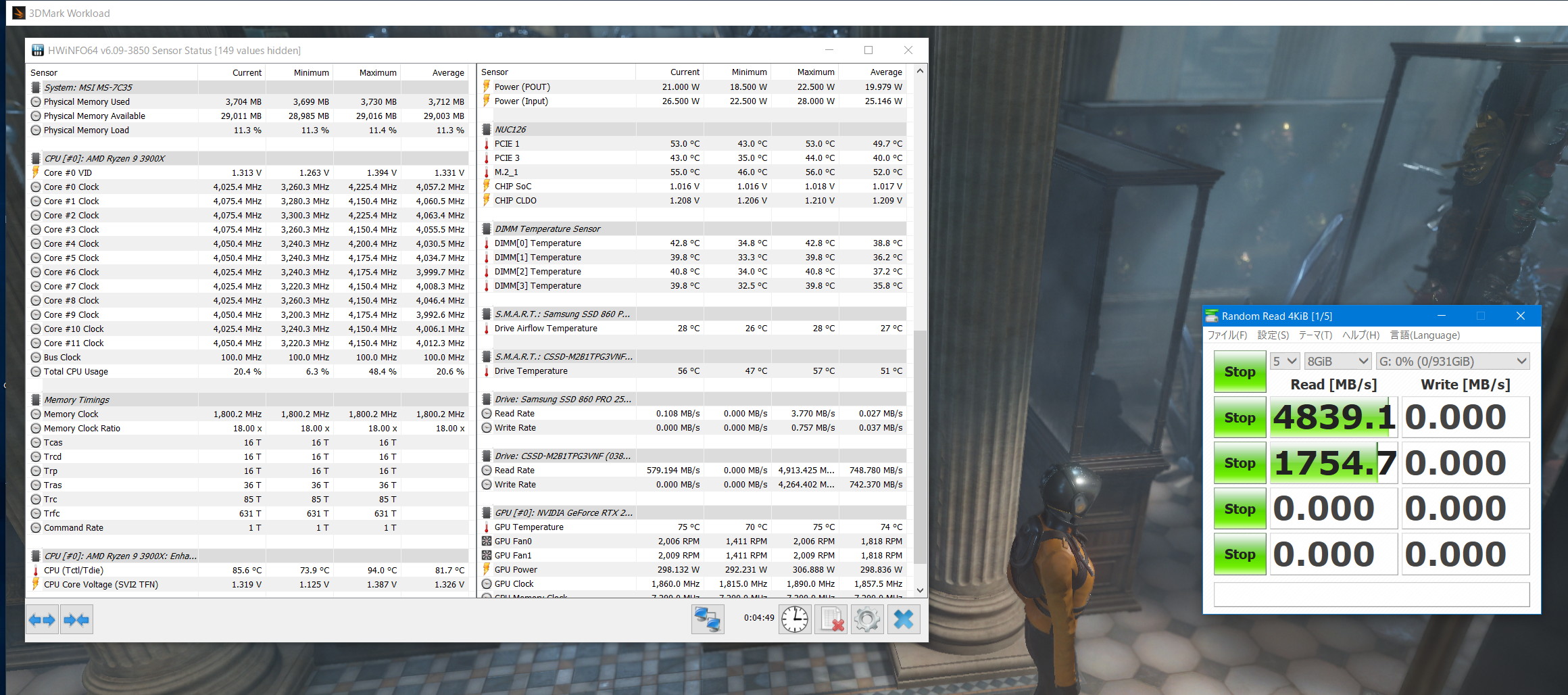Click the Core #0 VID lightning icon
The width and height of the screenshot is (1568, 695).
[36, 172]
